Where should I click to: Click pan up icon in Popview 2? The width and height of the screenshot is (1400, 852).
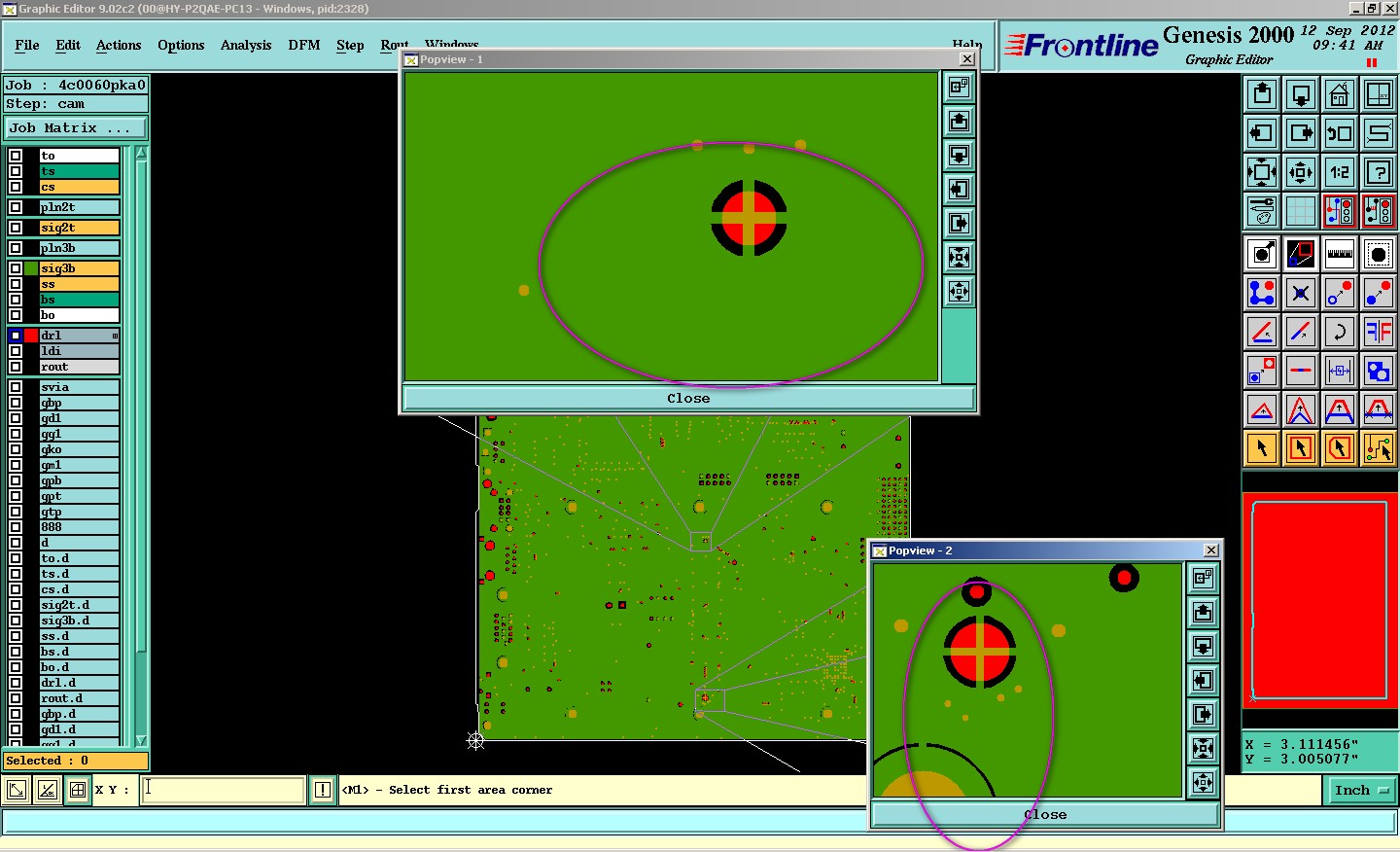coord(1203,612)
